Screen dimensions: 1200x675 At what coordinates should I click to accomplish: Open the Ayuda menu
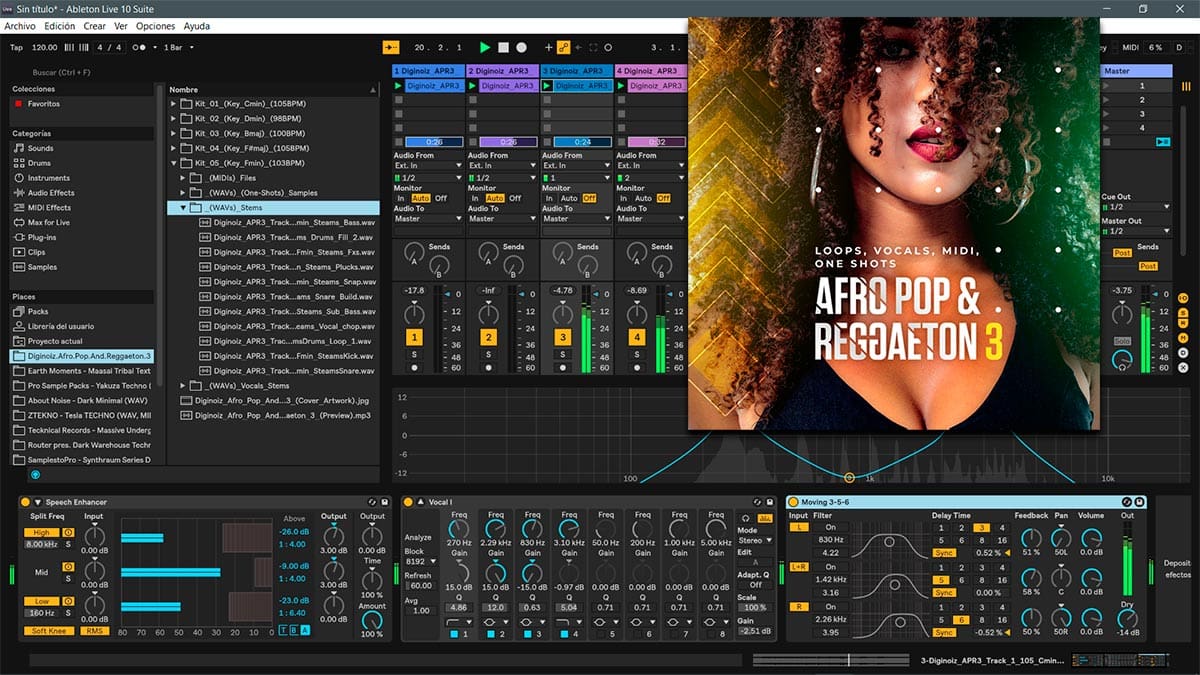click(196, 26)
